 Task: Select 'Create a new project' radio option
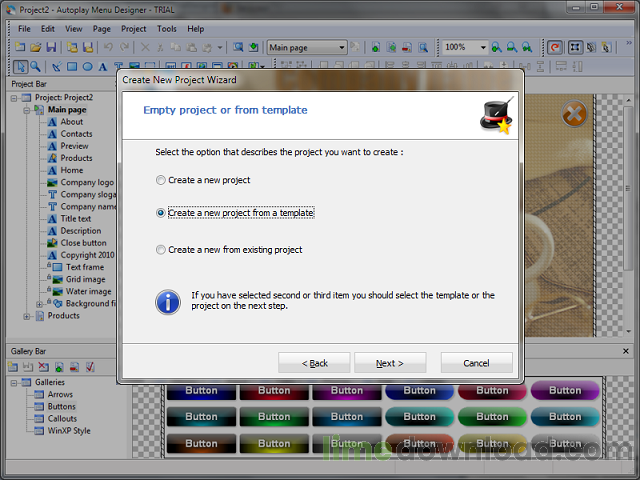(x=161, y=180)
